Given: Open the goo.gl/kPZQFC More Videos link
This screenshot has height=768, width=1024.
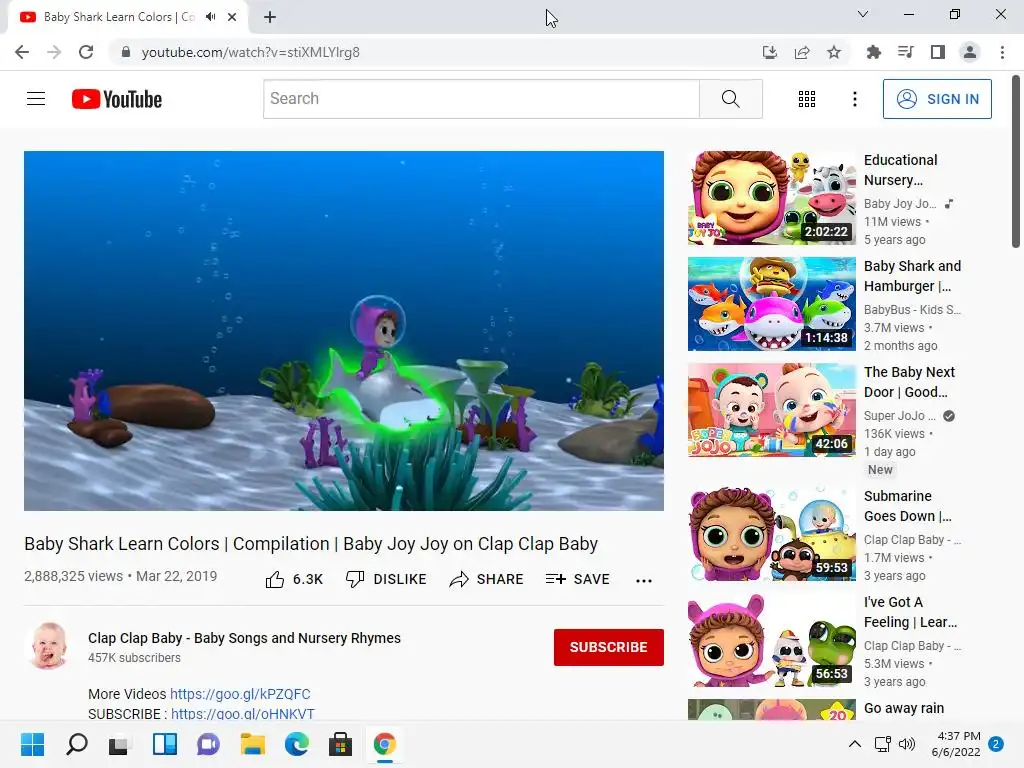Looking at the screenshot, I should pyautogui.click(x=240, y=694).
